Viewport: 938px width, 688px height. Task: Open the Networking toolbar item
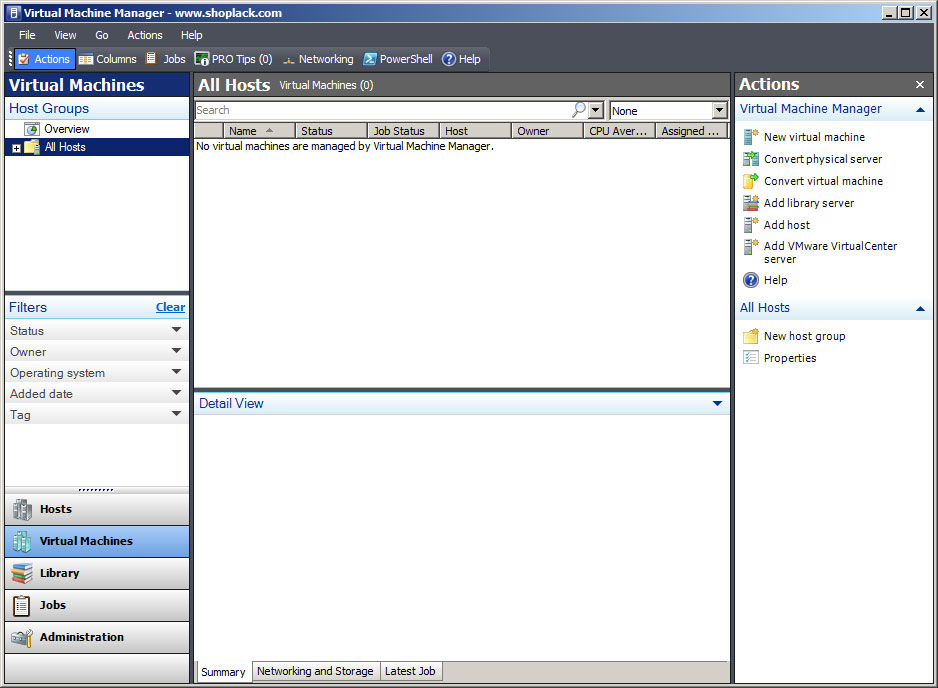point(318,59)
